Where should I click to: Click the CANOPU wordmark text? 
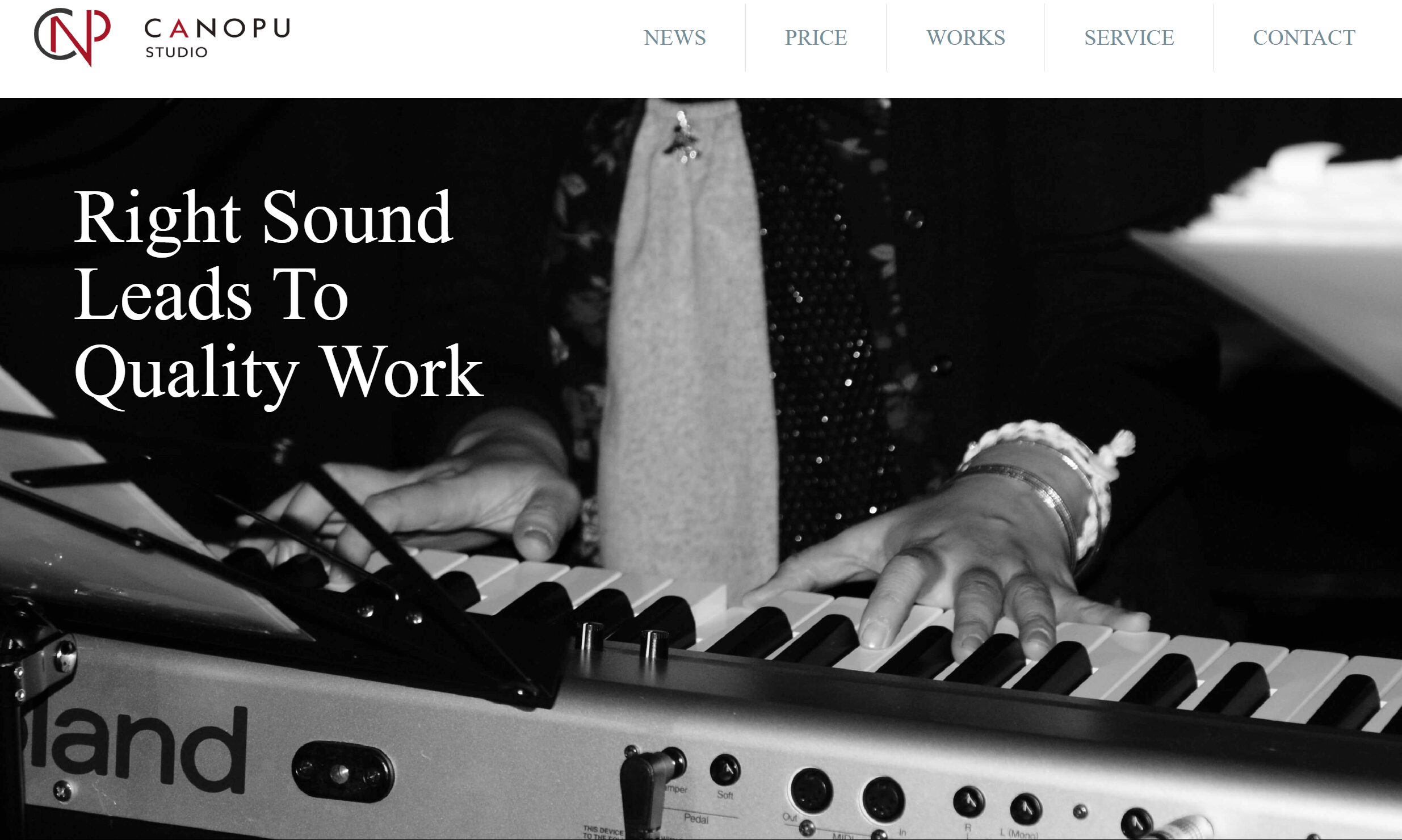pyautogui.click(x=217, y=28)
